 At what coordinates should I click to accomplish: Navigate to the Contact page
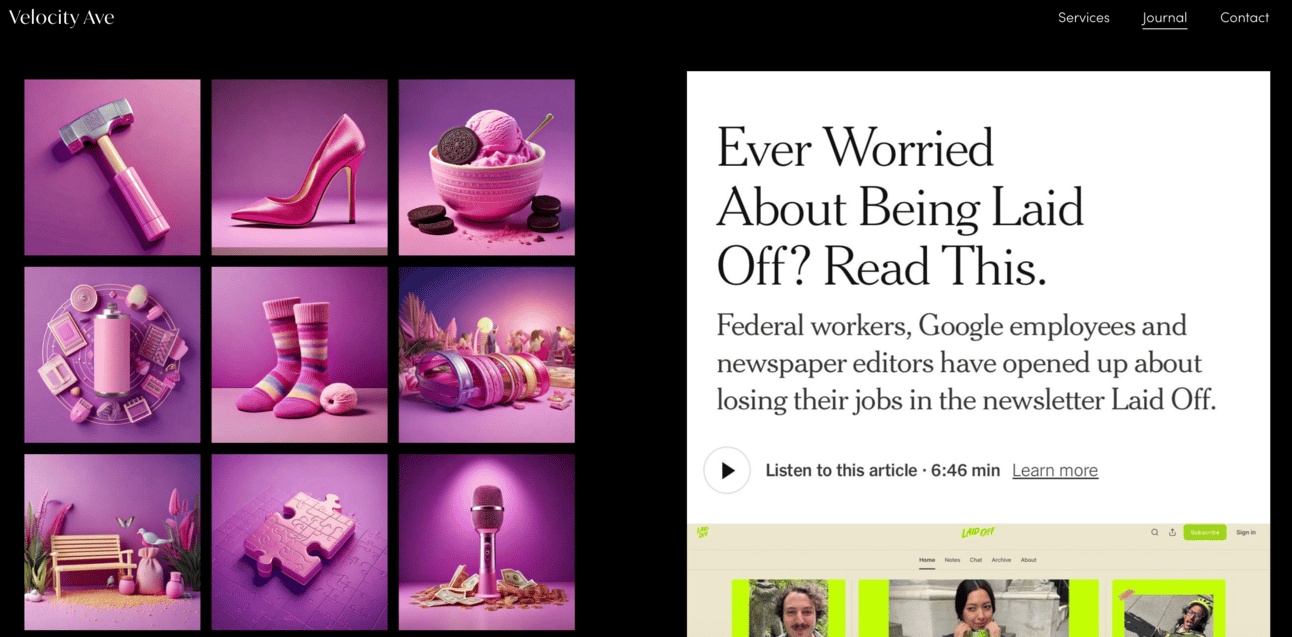click(1244, 17)
